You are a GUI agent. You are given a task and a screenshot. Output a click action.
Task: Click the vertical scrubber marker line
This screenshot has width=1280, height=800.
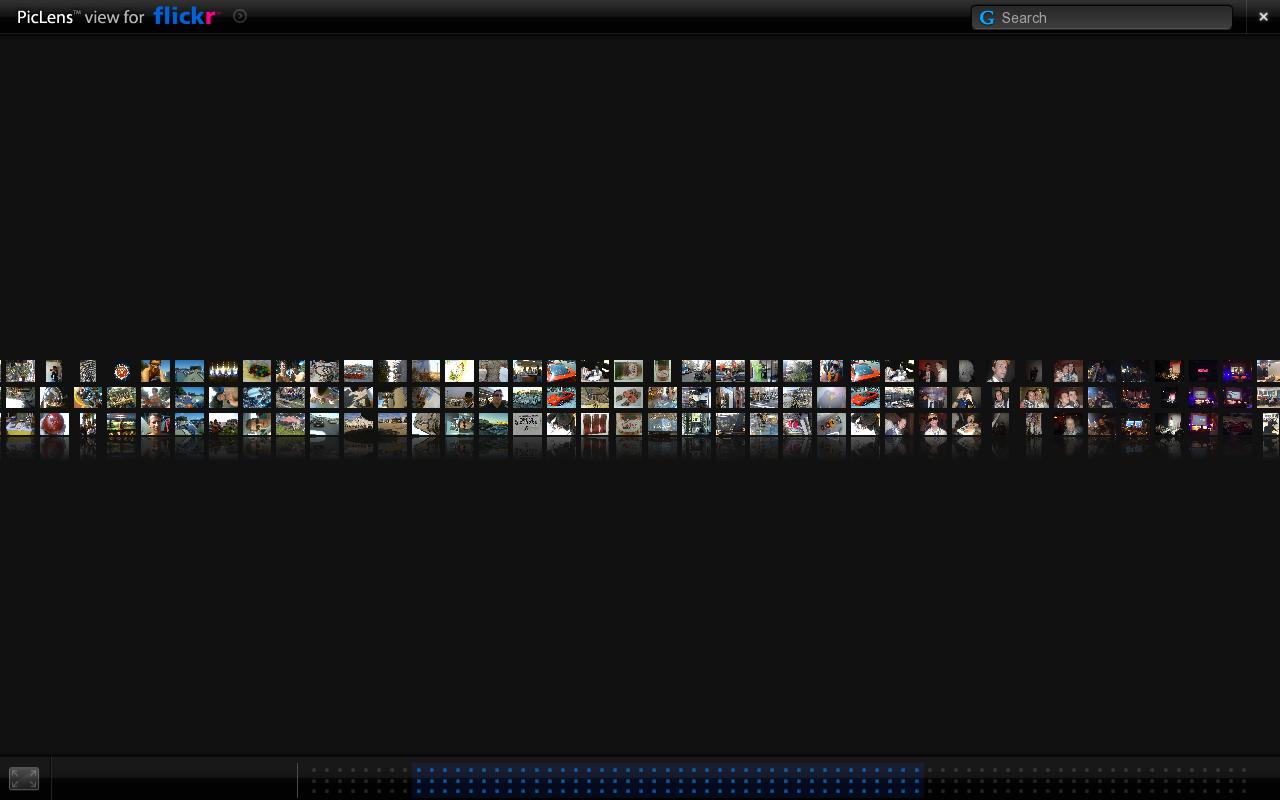(x=297, y=778)
